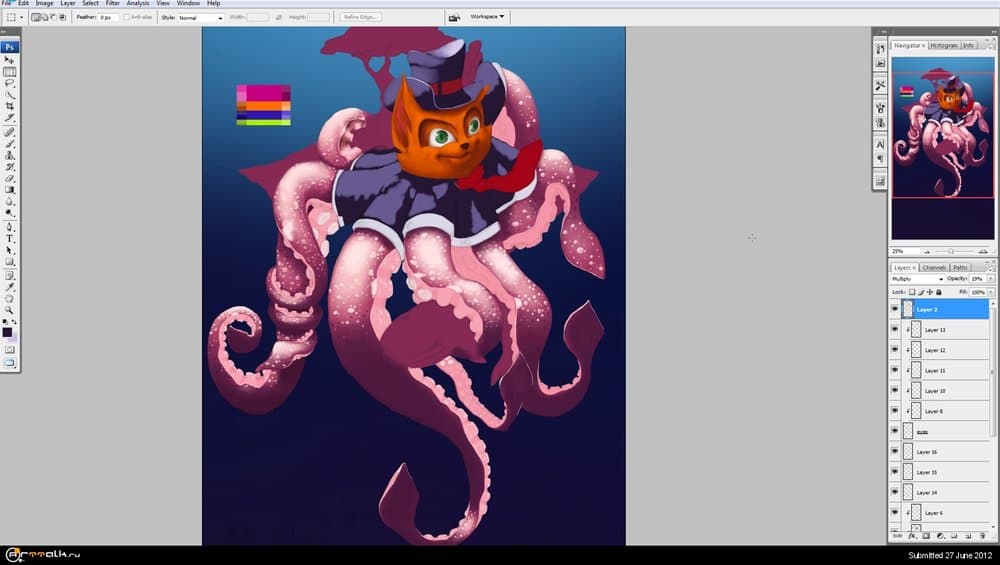This screenshot has height=565, width=1000.
Task: Click the foreground color swatch
Action: (8, 331)
